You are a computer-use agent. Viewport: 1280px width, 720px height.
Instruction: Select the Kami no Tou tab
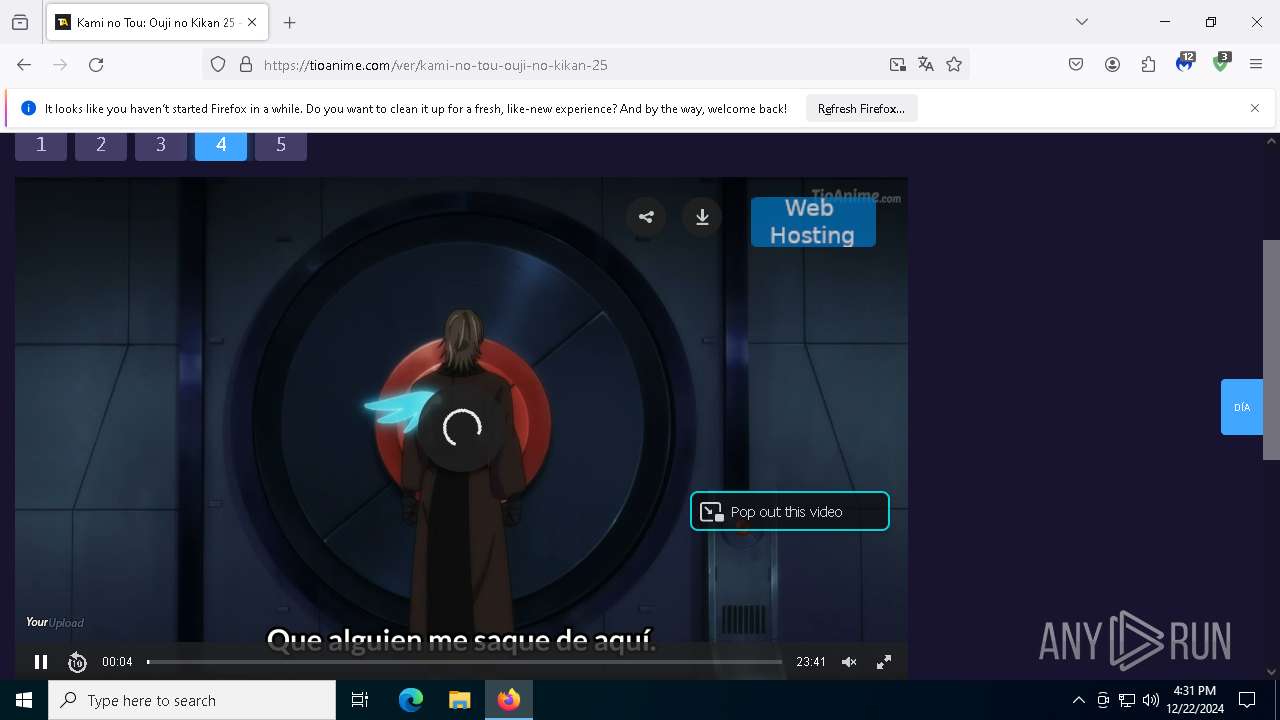(156, 22)
